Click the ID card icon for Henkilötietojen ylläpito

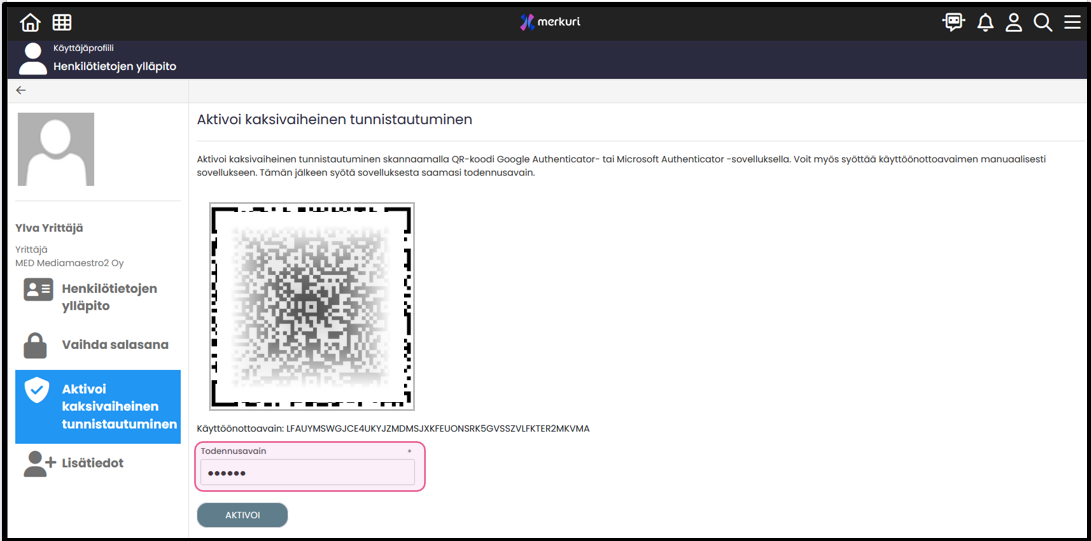pyautogui.click(x=38, y=290)
